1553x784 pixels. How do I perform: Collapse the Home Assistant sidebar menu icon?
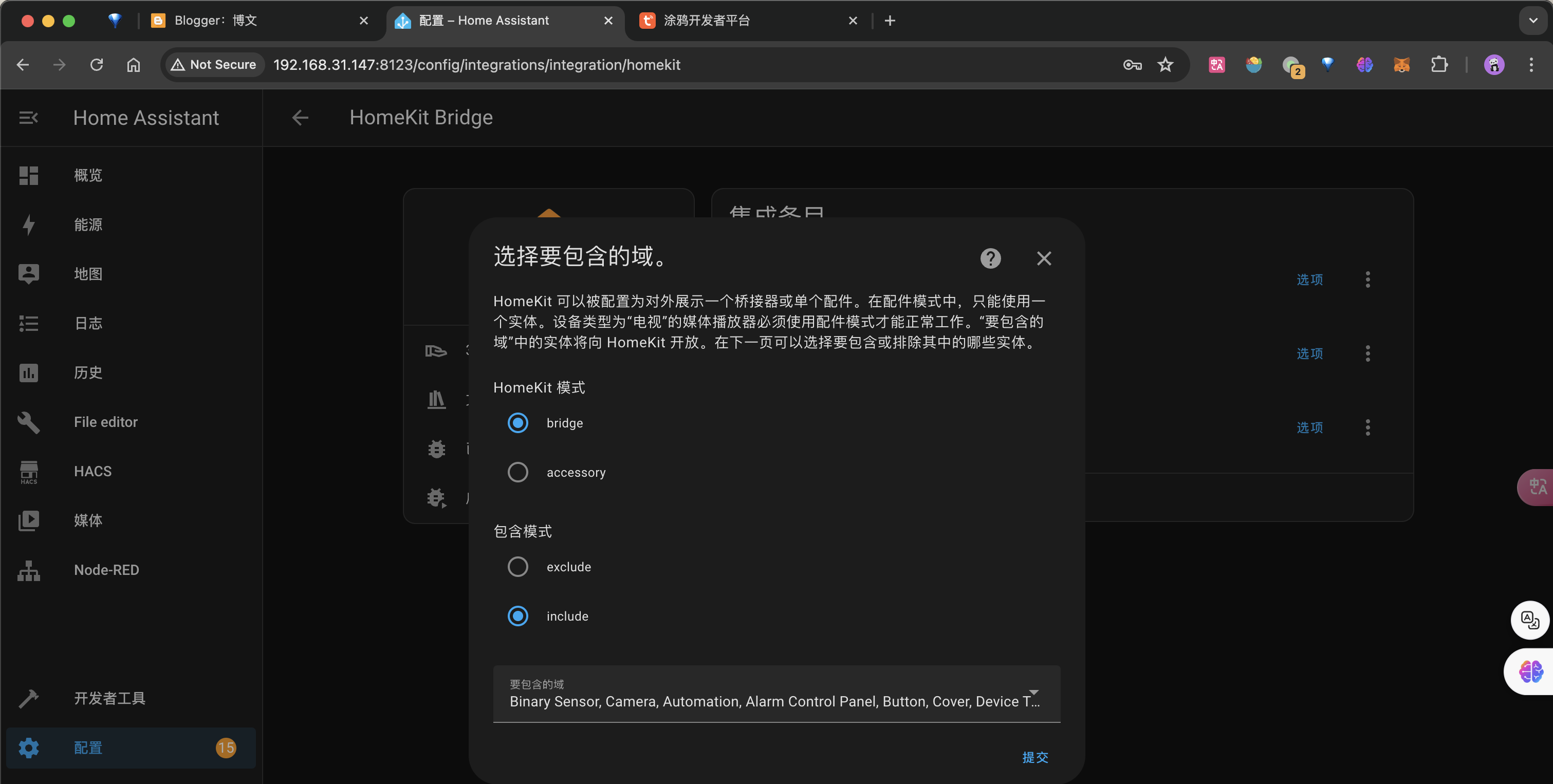coord(28,118)
